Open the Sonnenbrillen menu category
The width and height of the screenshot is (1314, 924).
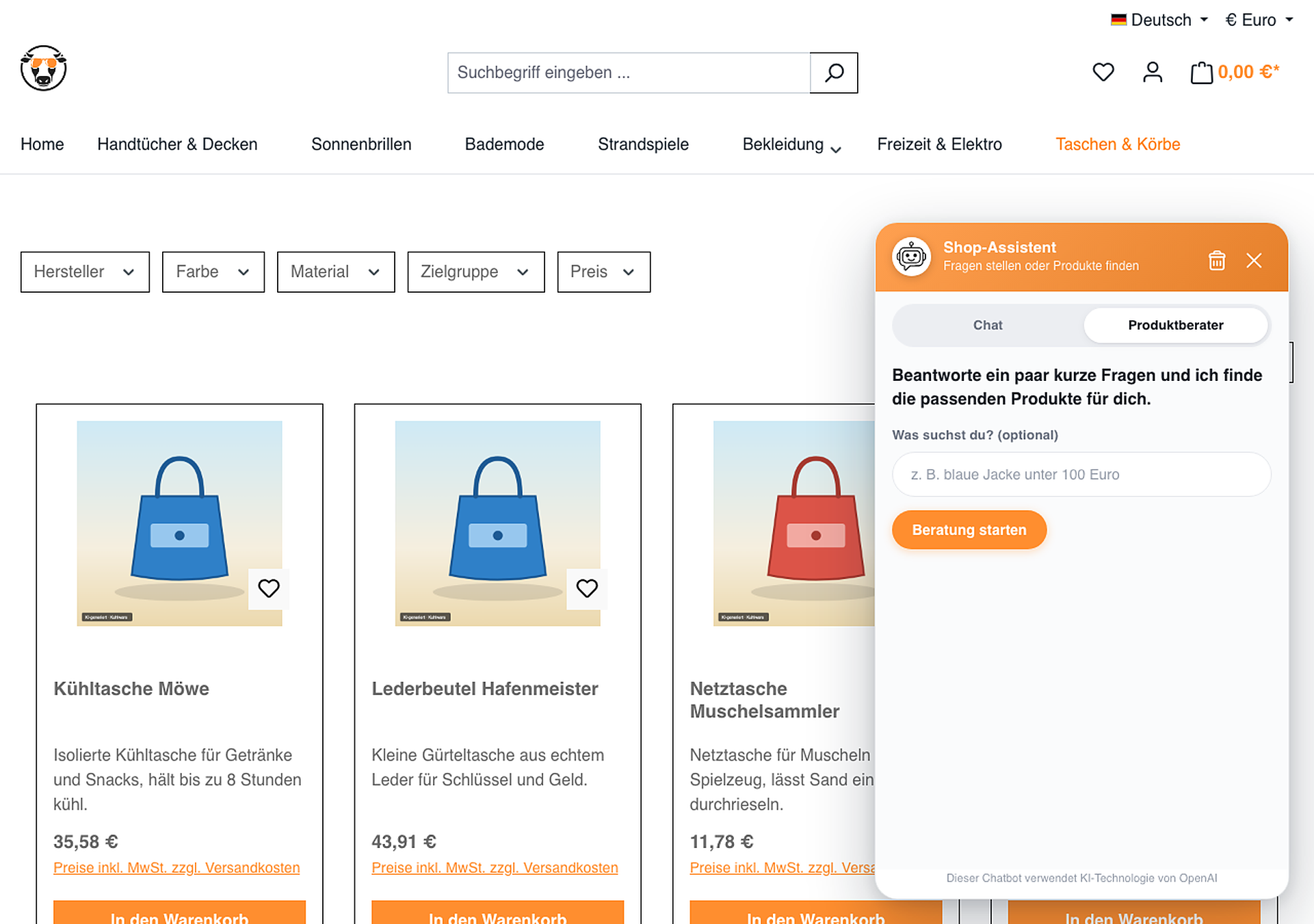pos(361,144)
